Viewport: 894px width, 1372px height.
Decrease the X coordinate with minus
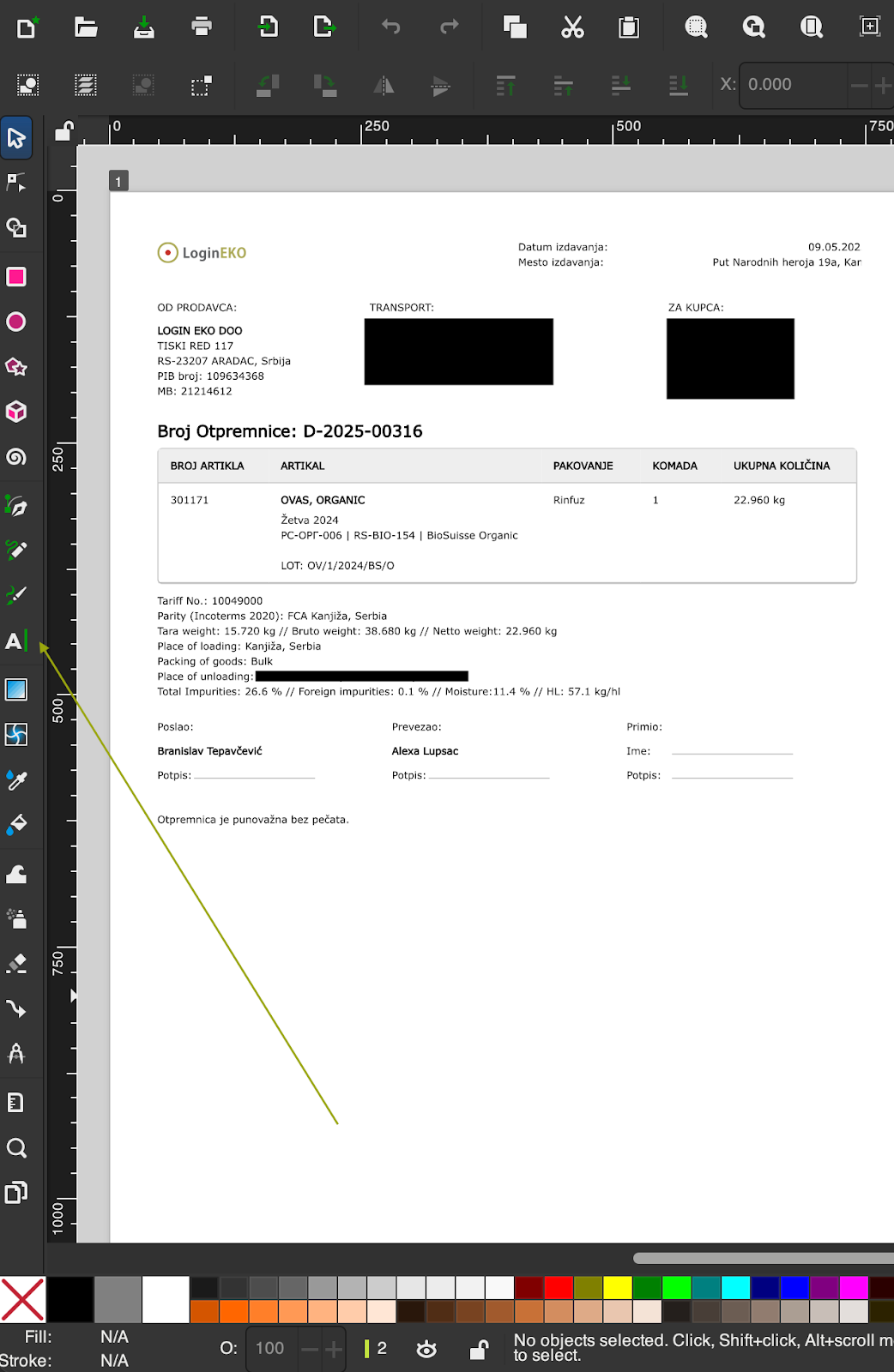point(859,85)
